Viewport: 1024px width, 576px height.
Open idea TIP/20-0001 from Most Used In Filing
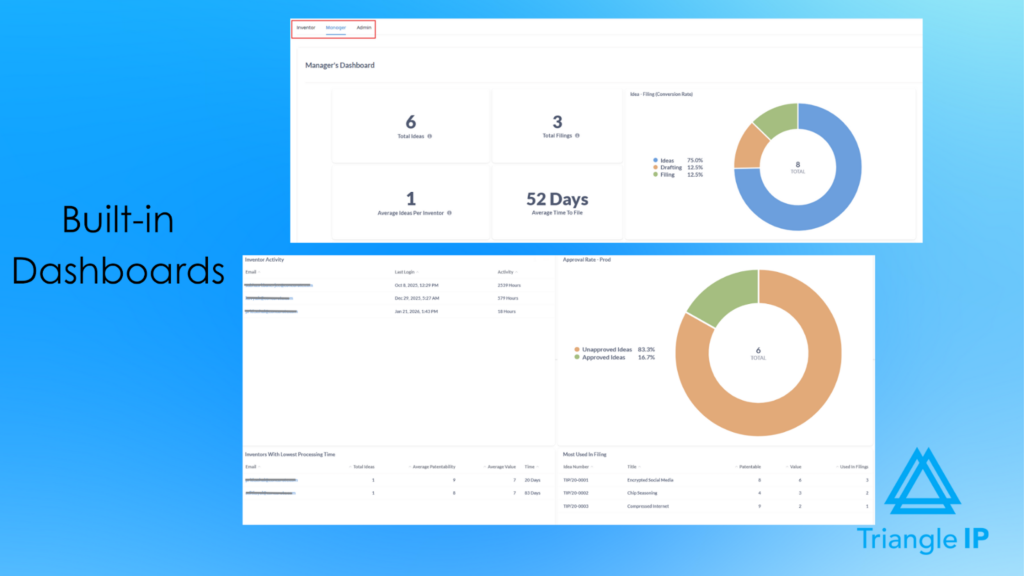(576, 480)
